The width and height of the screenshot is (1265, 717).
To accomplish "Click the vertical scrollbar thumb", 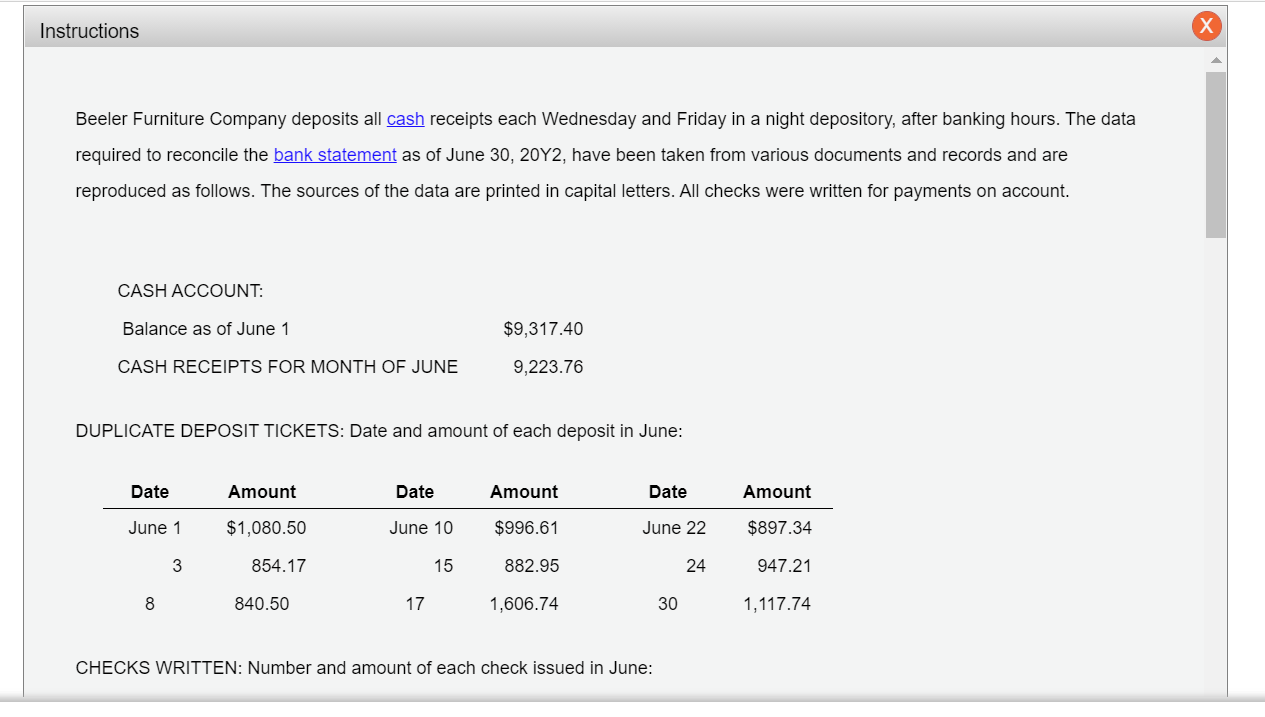I will click(x=1216, y=154).
